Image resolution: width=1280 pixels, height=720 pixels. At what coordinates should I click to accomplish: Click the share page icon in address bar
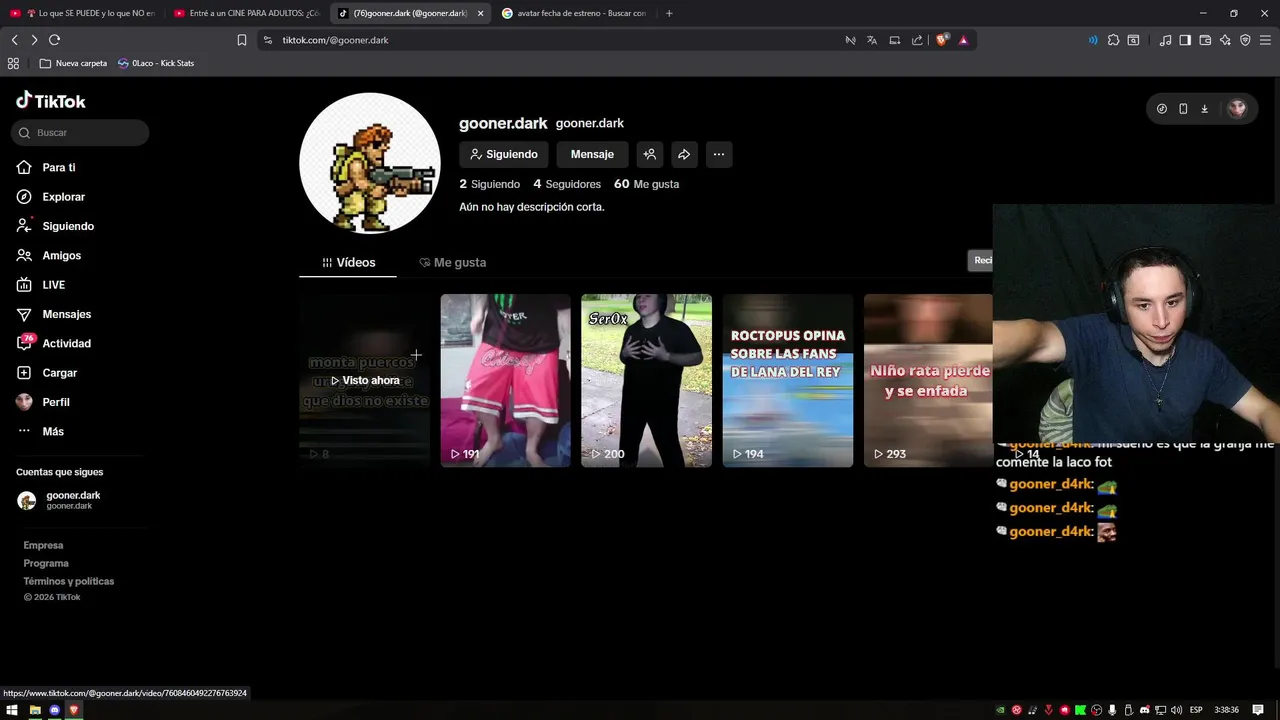[x=917, y=40]
